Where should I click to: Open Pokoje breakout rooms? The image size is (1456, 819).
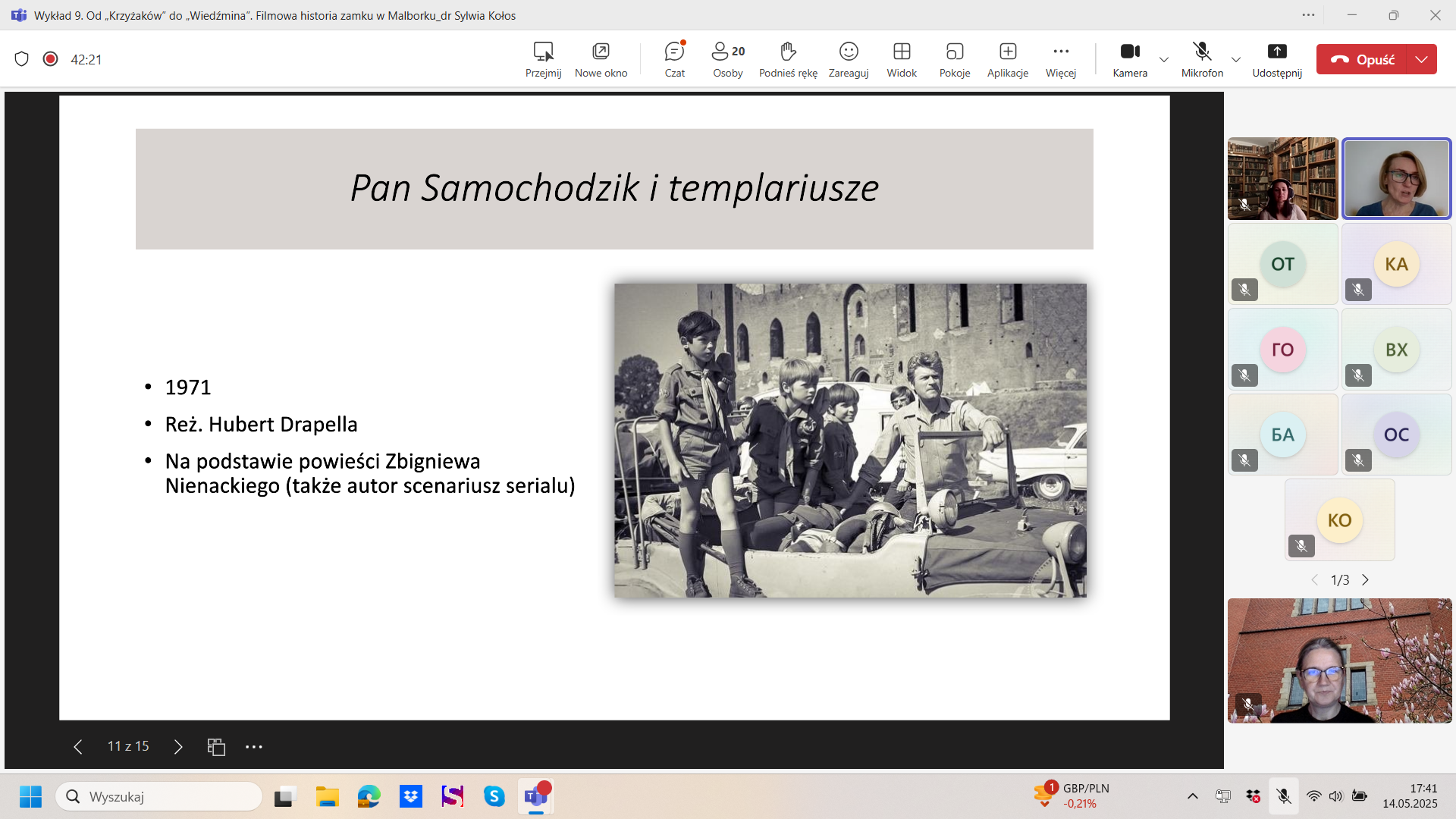tap(955, 59)
